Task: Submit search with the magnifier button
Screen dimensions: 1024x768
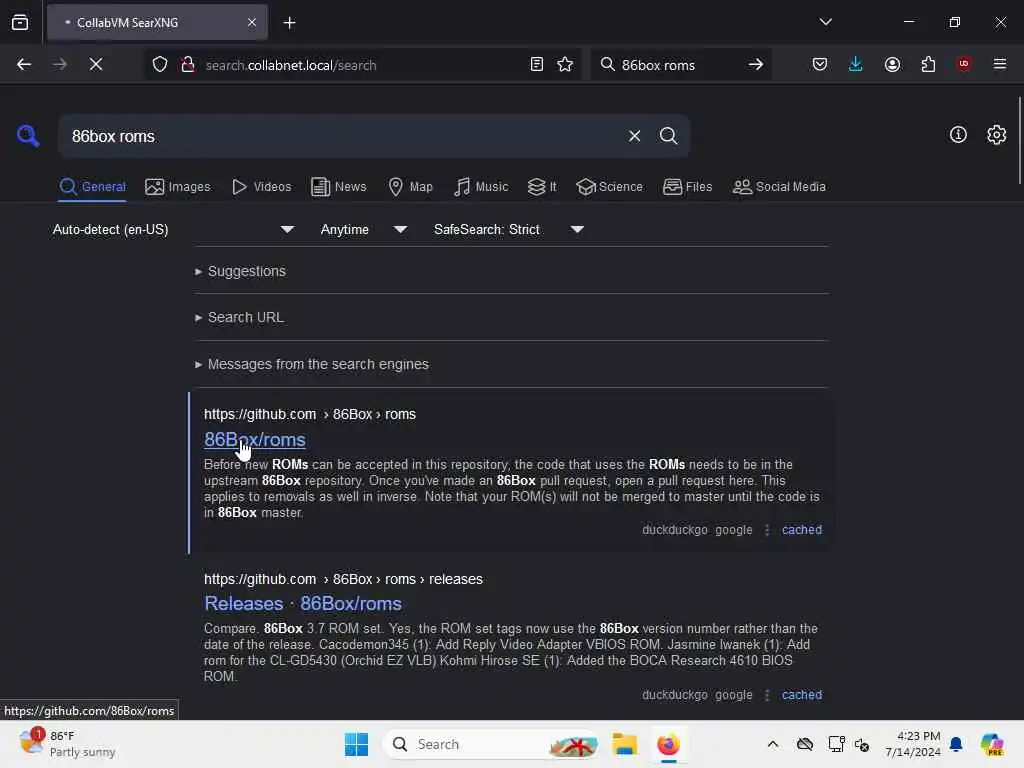Action: [x=668, y=136]
